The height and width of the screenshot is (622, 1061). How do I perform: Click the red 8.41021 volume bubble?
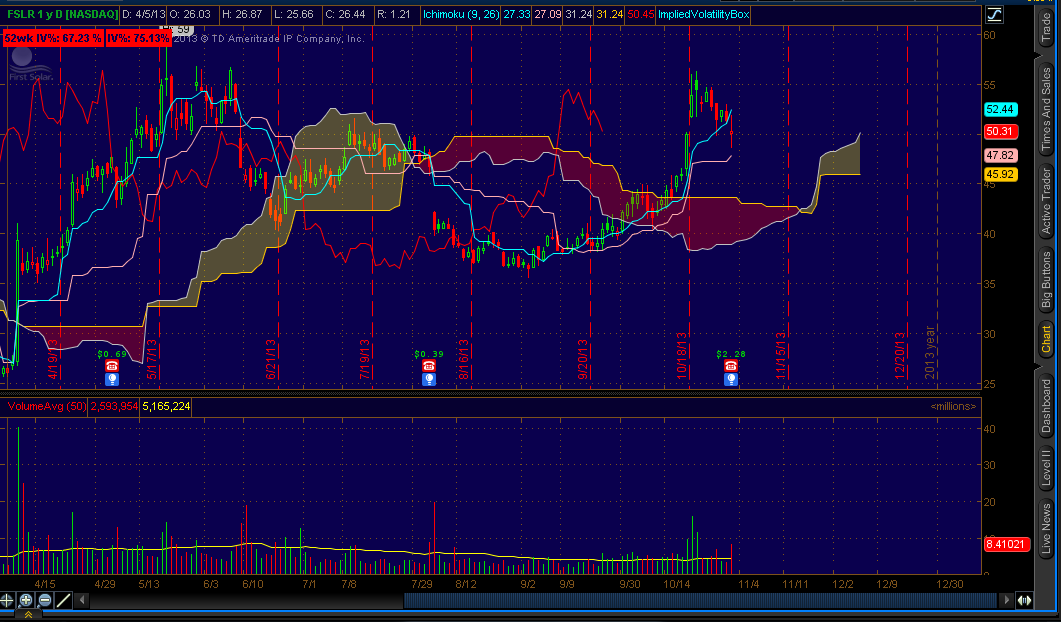coord(1006,544)
